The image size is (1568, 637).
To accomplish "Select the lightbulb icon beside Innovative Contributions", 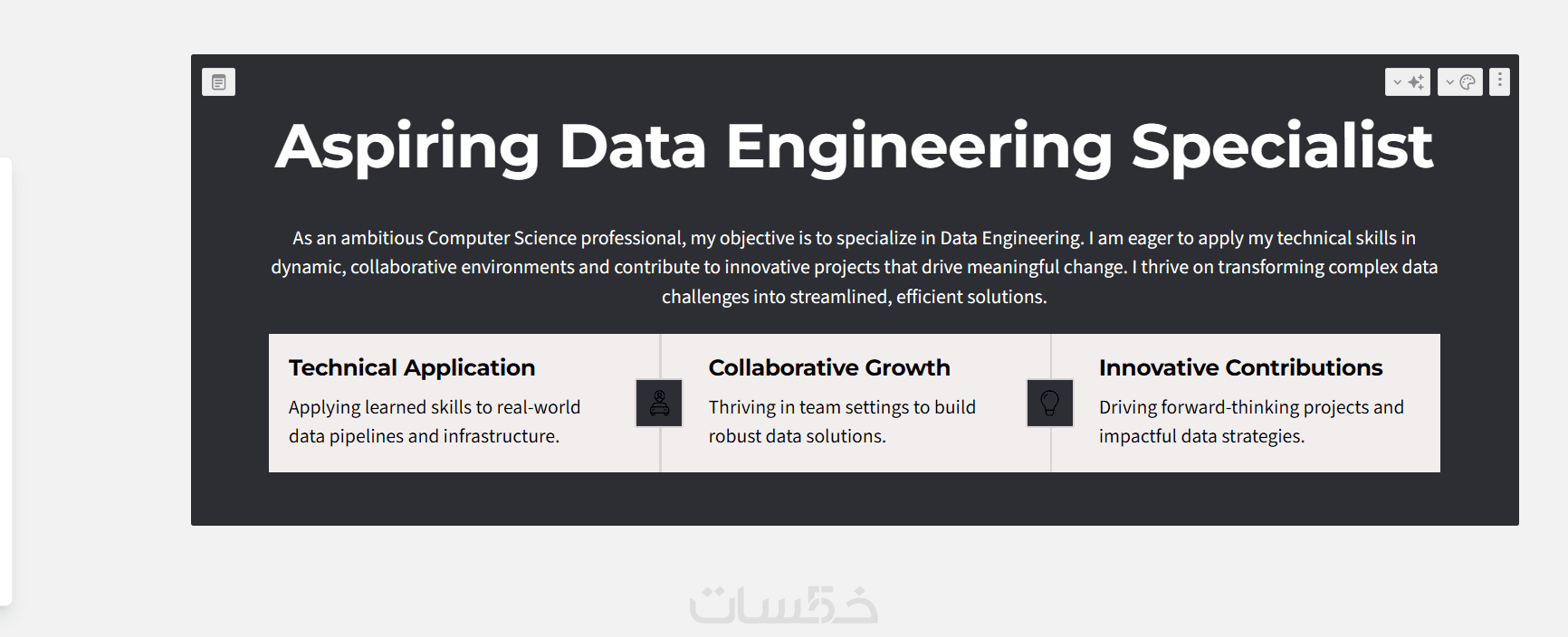I will coord(1049,404).
